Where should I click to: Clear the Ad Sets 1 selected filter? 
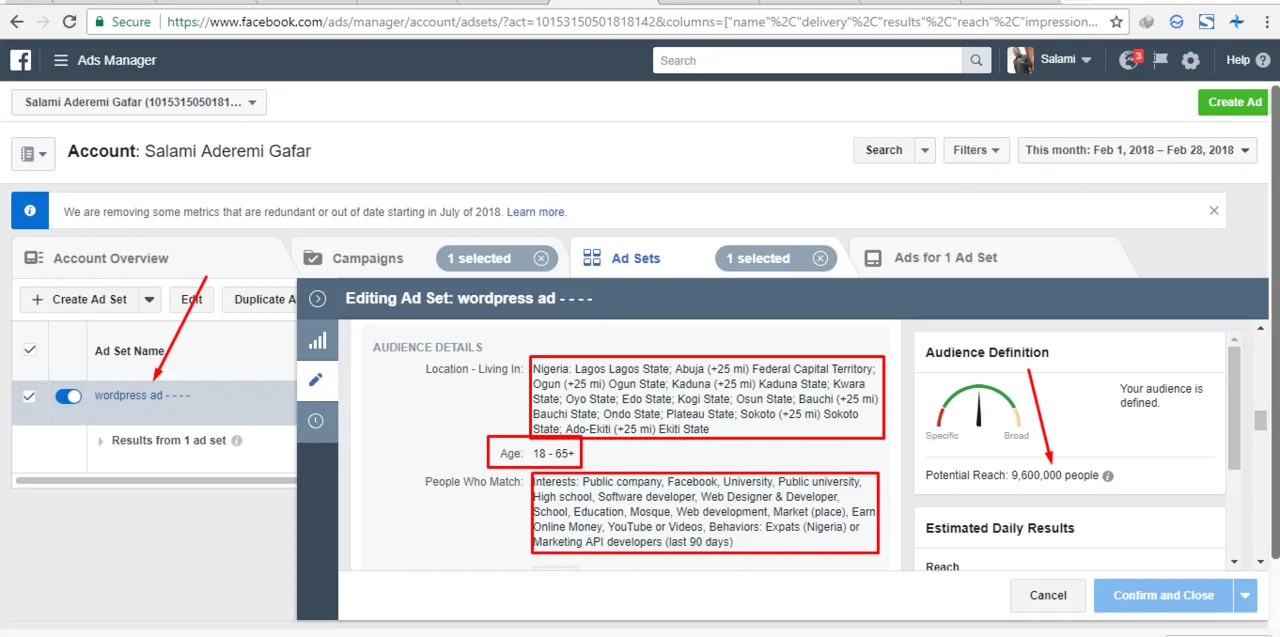coord(820,258)
